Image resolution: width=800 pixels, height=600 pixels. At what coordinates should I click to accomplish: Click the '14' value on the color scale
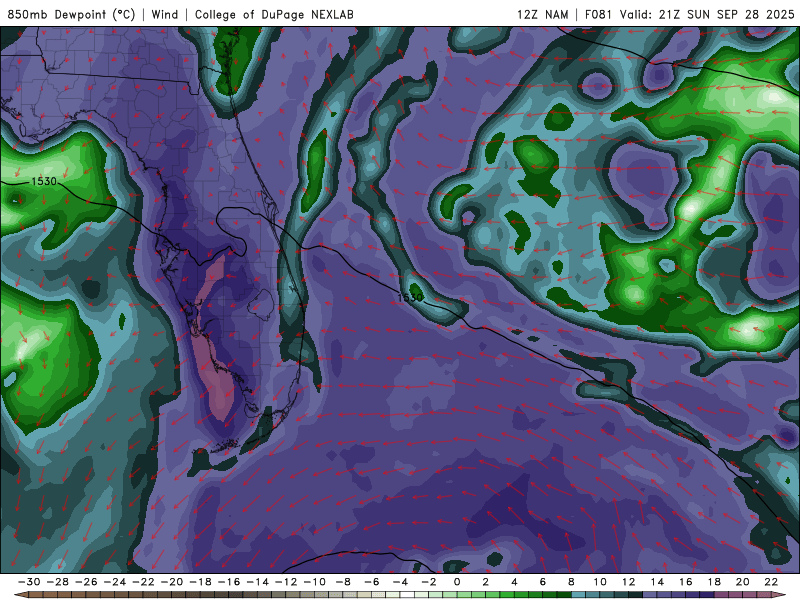(x=657, y=582)
